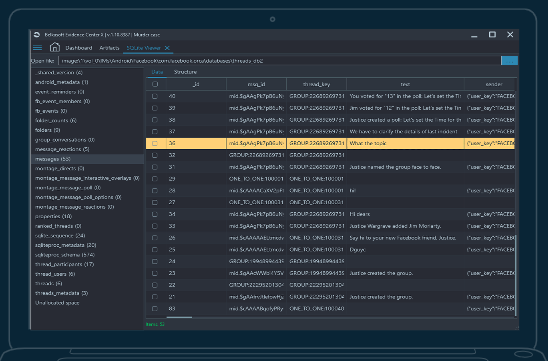Switch to the Dashboard tab
Viewport: 548px width, 361px height.
[x=79, y=48]
